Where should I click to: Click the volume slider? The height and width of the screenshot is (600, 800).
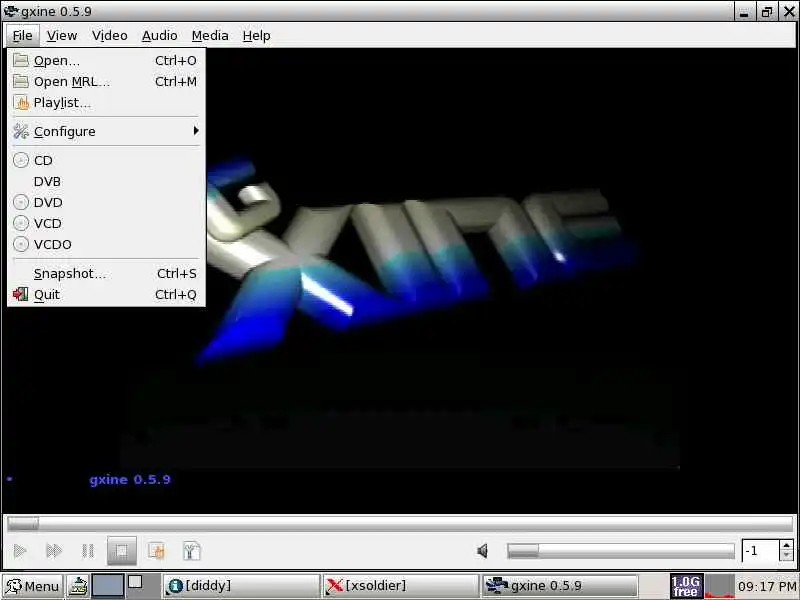tap(620, 551)
